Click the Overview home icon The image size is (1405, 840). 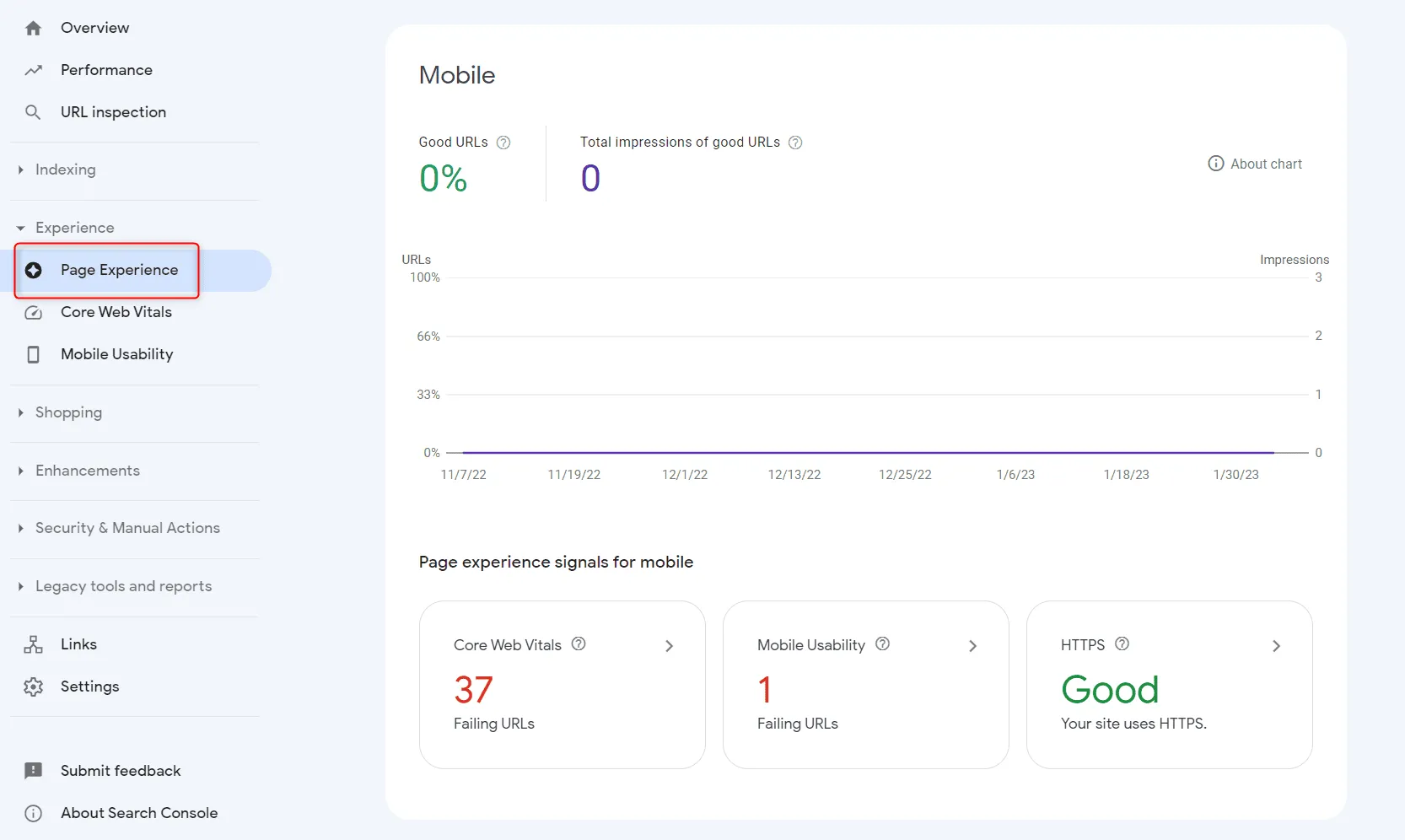[33, 28]
